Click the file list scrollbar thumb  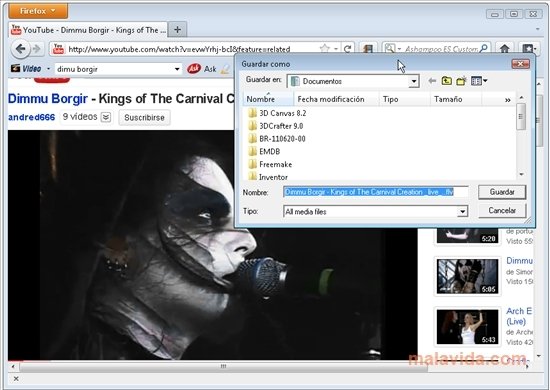[521, 116]
